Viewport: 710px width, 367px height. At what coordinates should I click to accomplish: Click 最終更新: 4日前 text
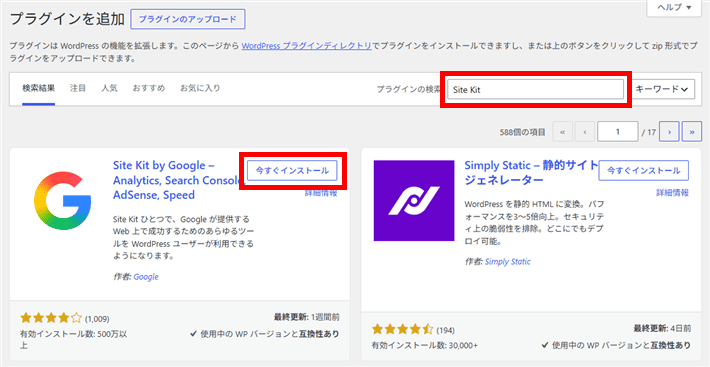(x=662, y=329)
